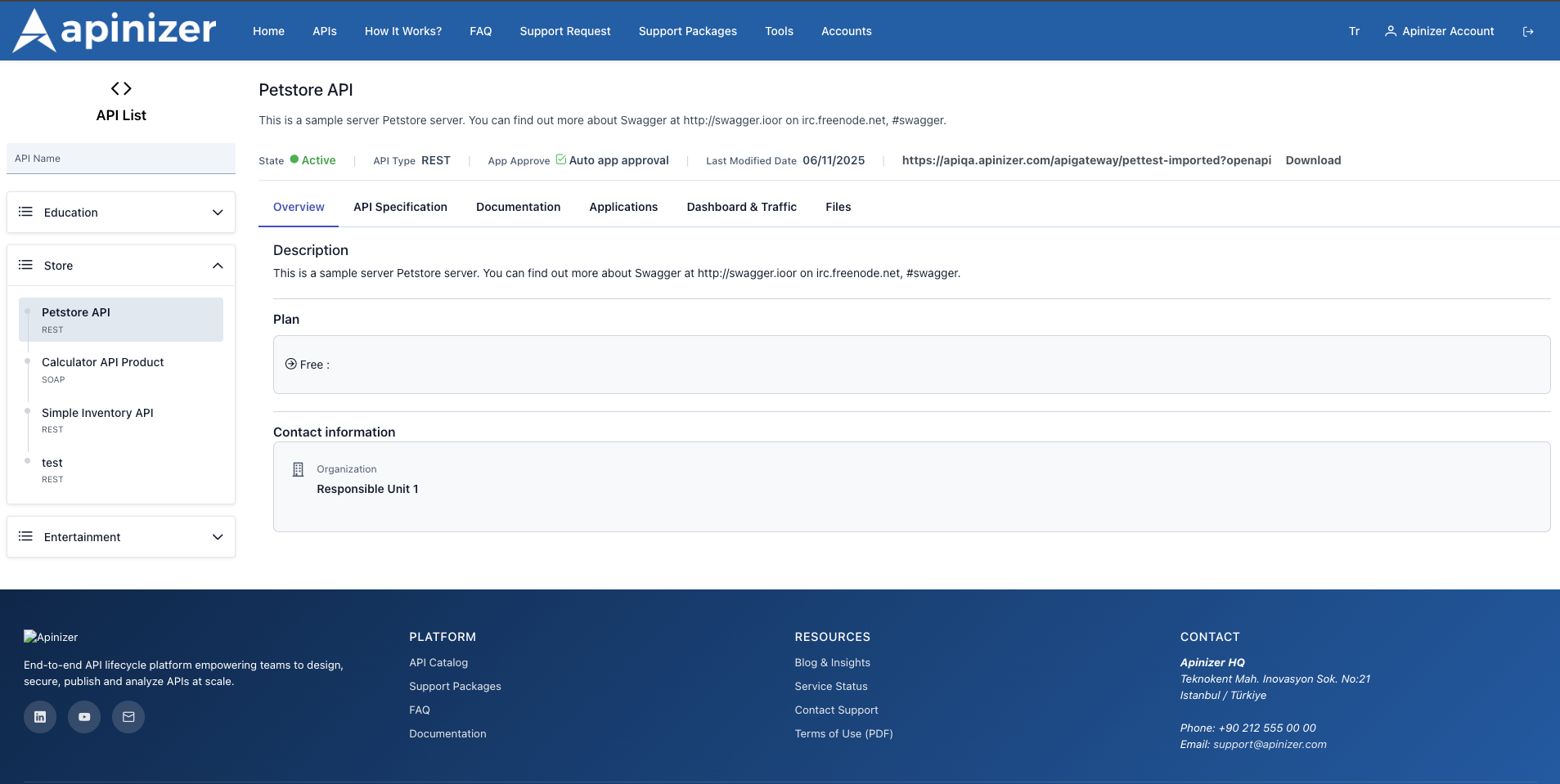Image resolution: width=1560 pixels, height=784 pixels.
Task: Expand the Entertainment category
Action: tap(218, 536)
